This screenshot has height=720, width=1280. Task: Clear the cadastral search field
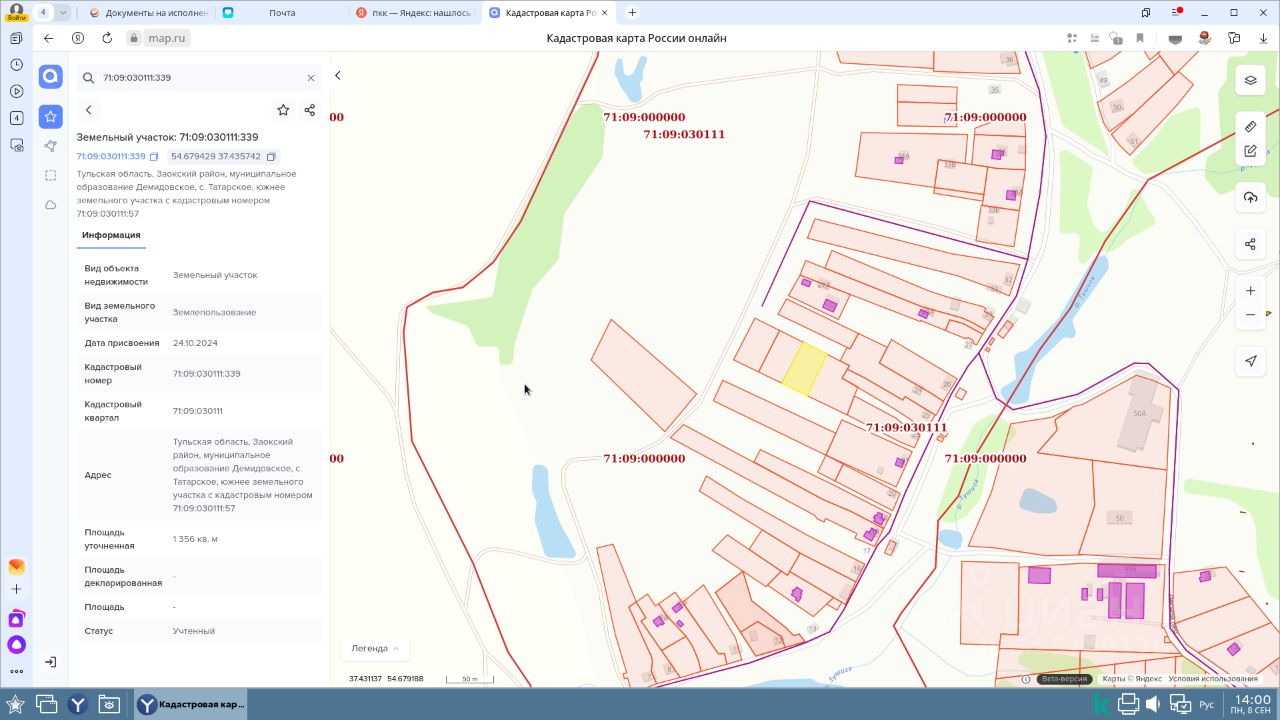pyautogui.click(x=310, y=78)
